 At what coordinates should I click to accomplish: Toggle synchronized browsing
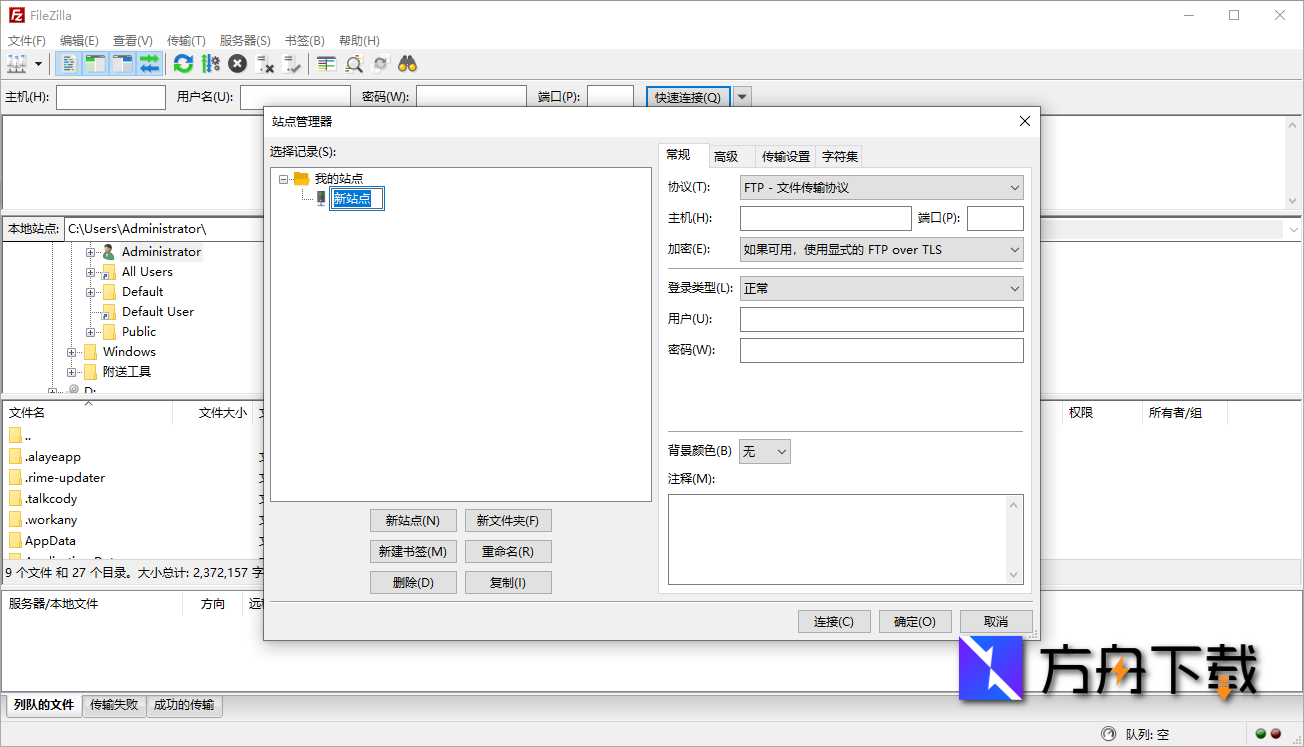click(380, 63)
